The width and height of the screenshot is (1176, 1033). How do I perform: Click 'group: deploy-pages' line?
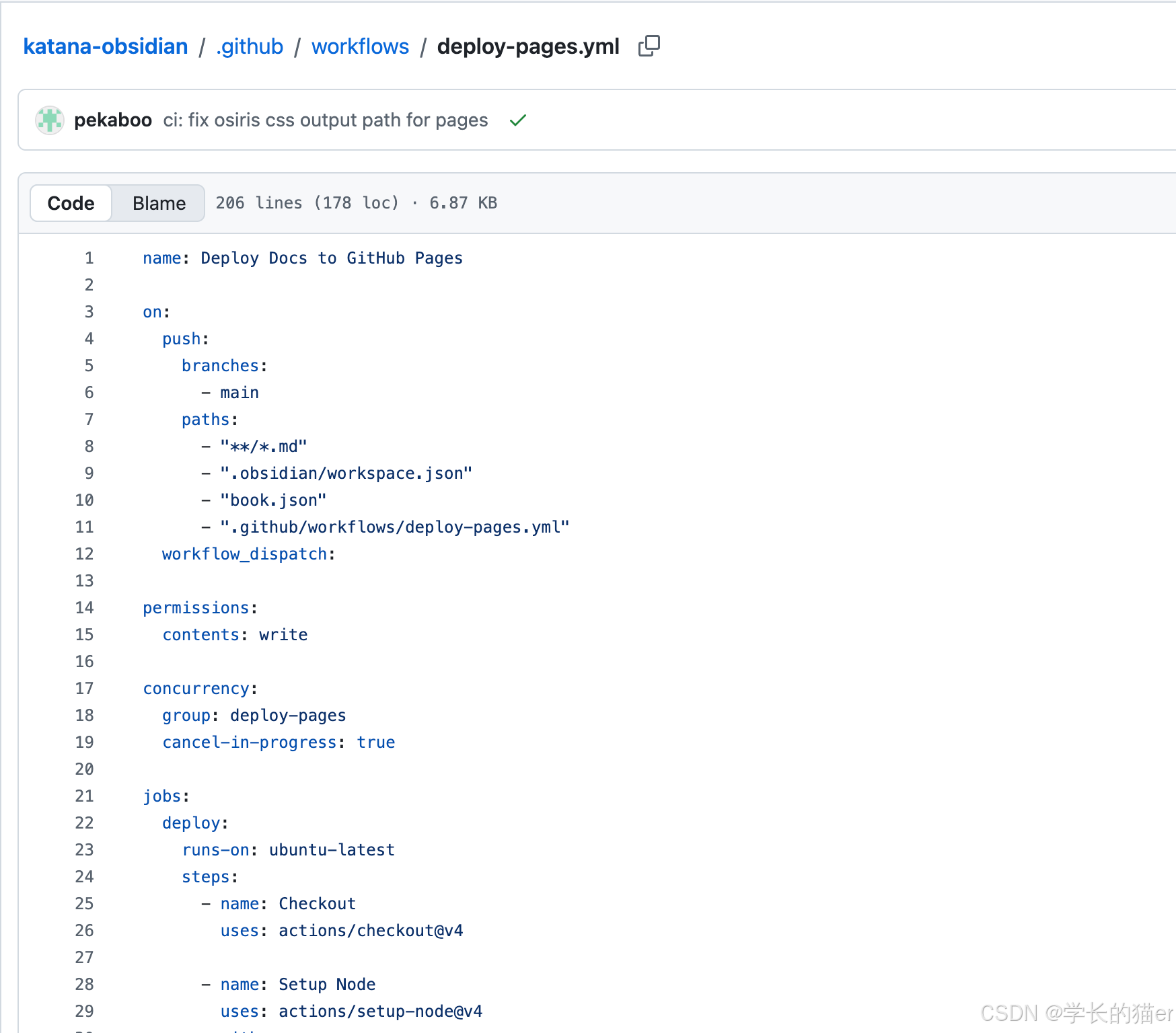pos(254,716)
